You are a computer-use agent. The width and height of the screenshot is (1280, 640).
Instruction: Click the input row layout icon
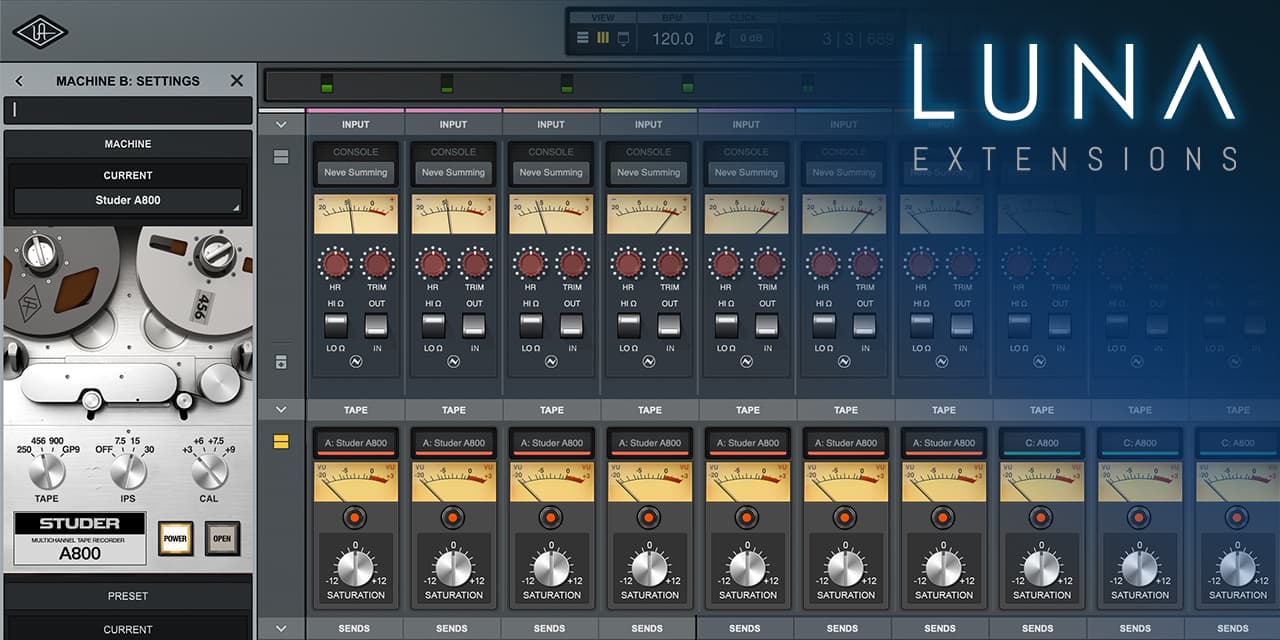(281, 157)
